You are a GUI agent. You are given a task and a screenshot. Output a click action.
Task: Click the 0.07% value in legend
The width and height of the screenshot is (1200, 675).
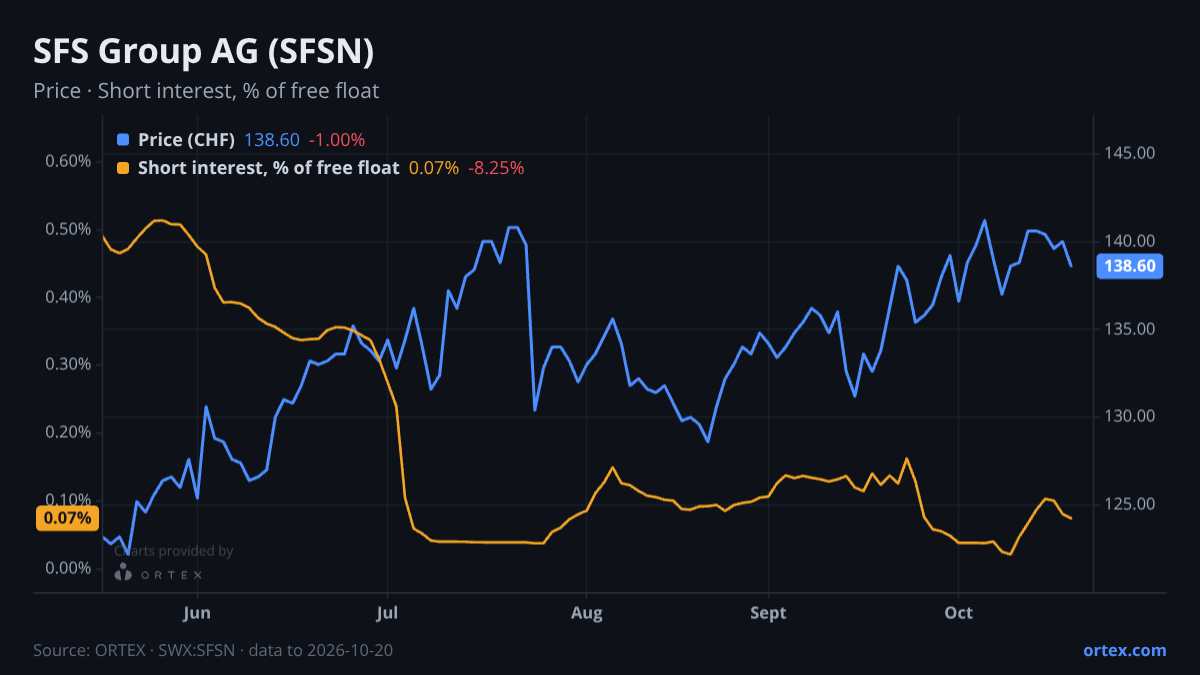coord(434,168)
